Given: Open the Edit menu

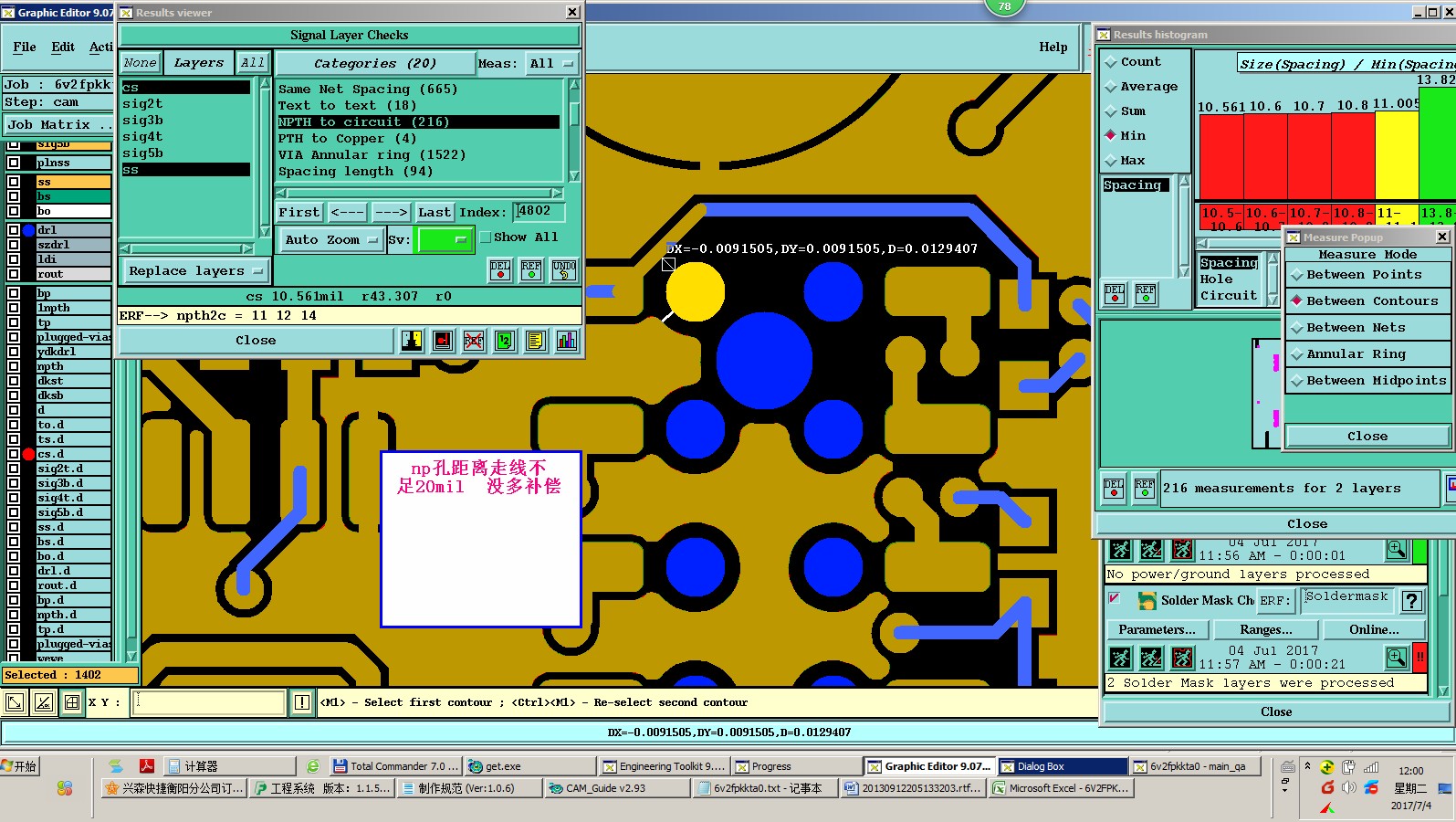Looking at the screenshot, I should pyautogui.click(x=63, y=47).
